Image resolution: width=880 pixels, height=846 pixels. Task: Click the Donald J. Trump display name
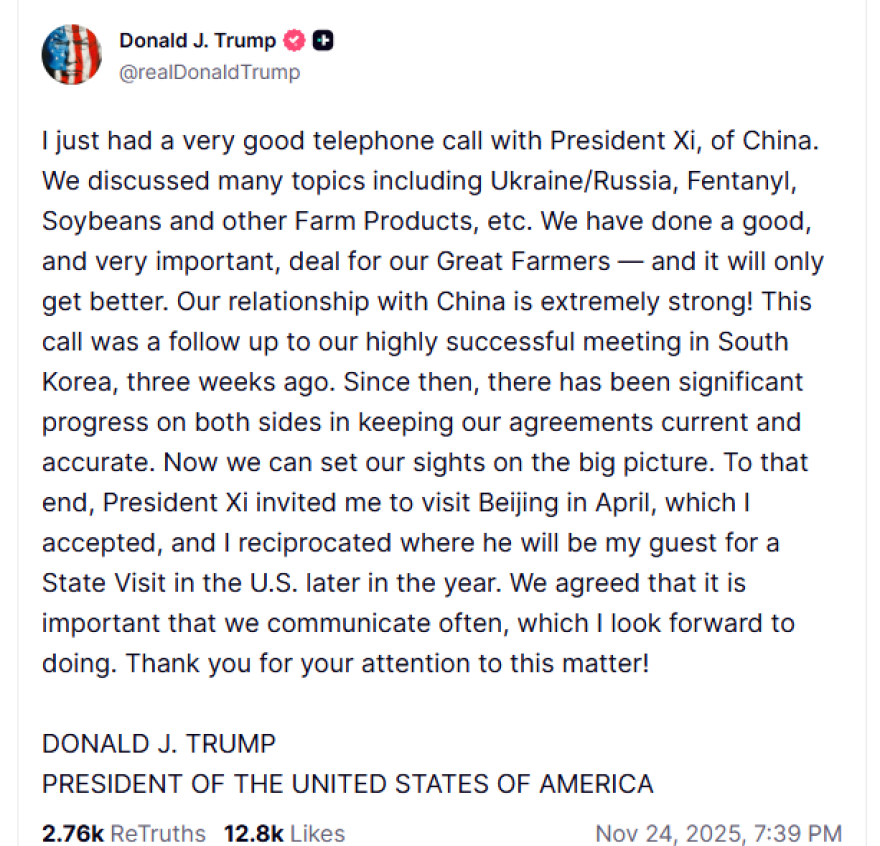pyautogui.click(x=197, y=41)
